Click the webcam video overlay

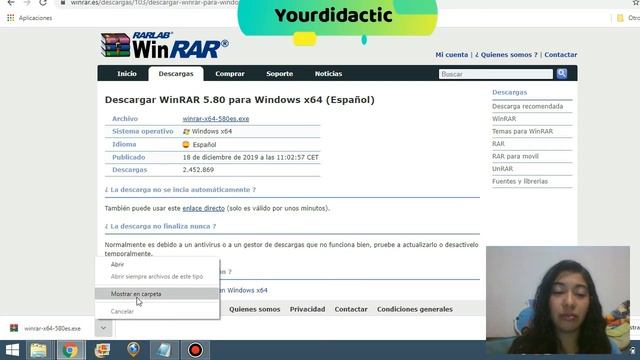click(x=558, y=300)
